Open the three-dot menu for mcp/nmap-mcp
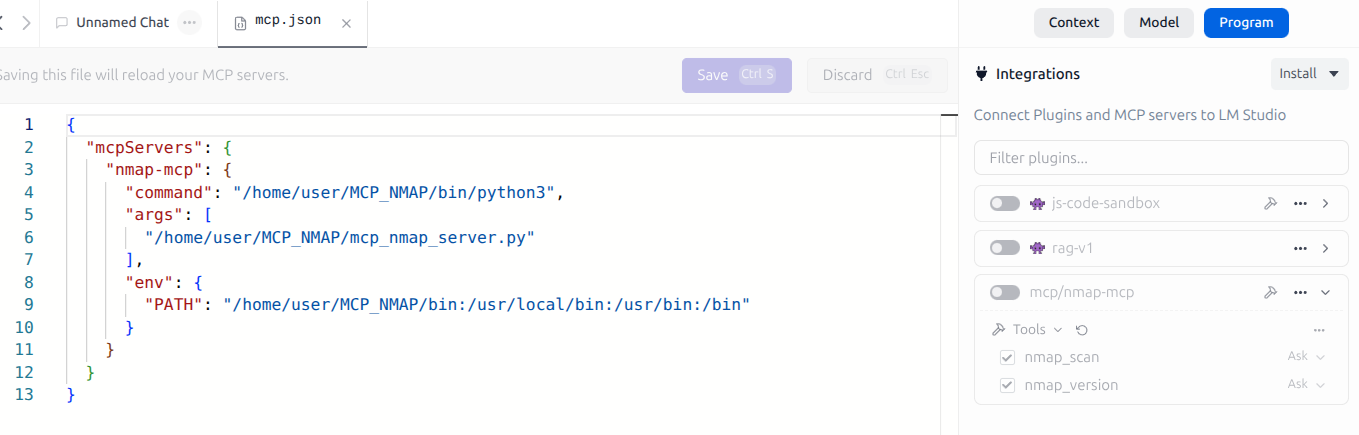Viewport: 1359px width, 435px height. click(1300, 293)
